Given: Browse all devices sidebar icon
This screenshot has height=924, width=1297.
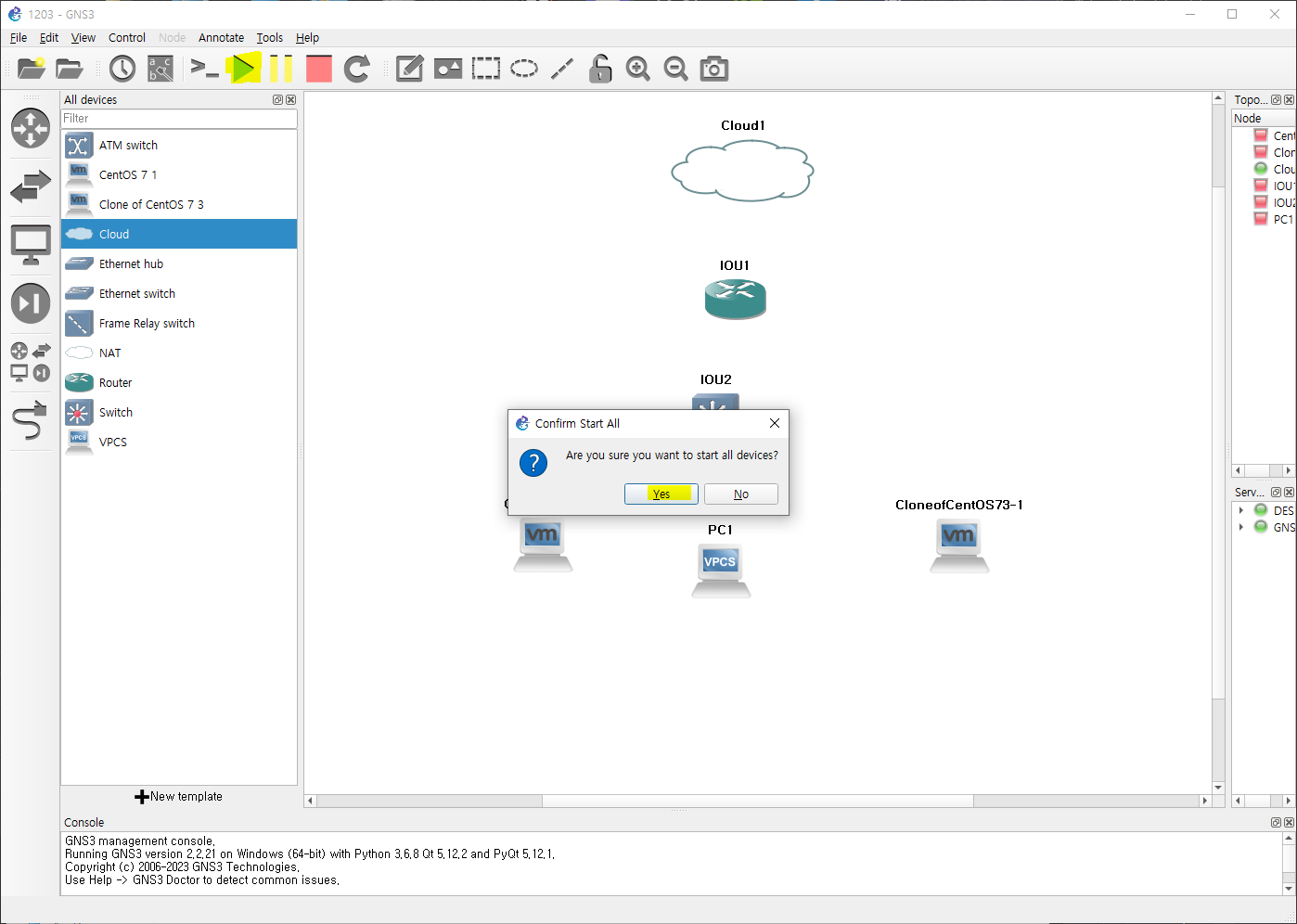Looking at the screenshot, I should point(31,362).
